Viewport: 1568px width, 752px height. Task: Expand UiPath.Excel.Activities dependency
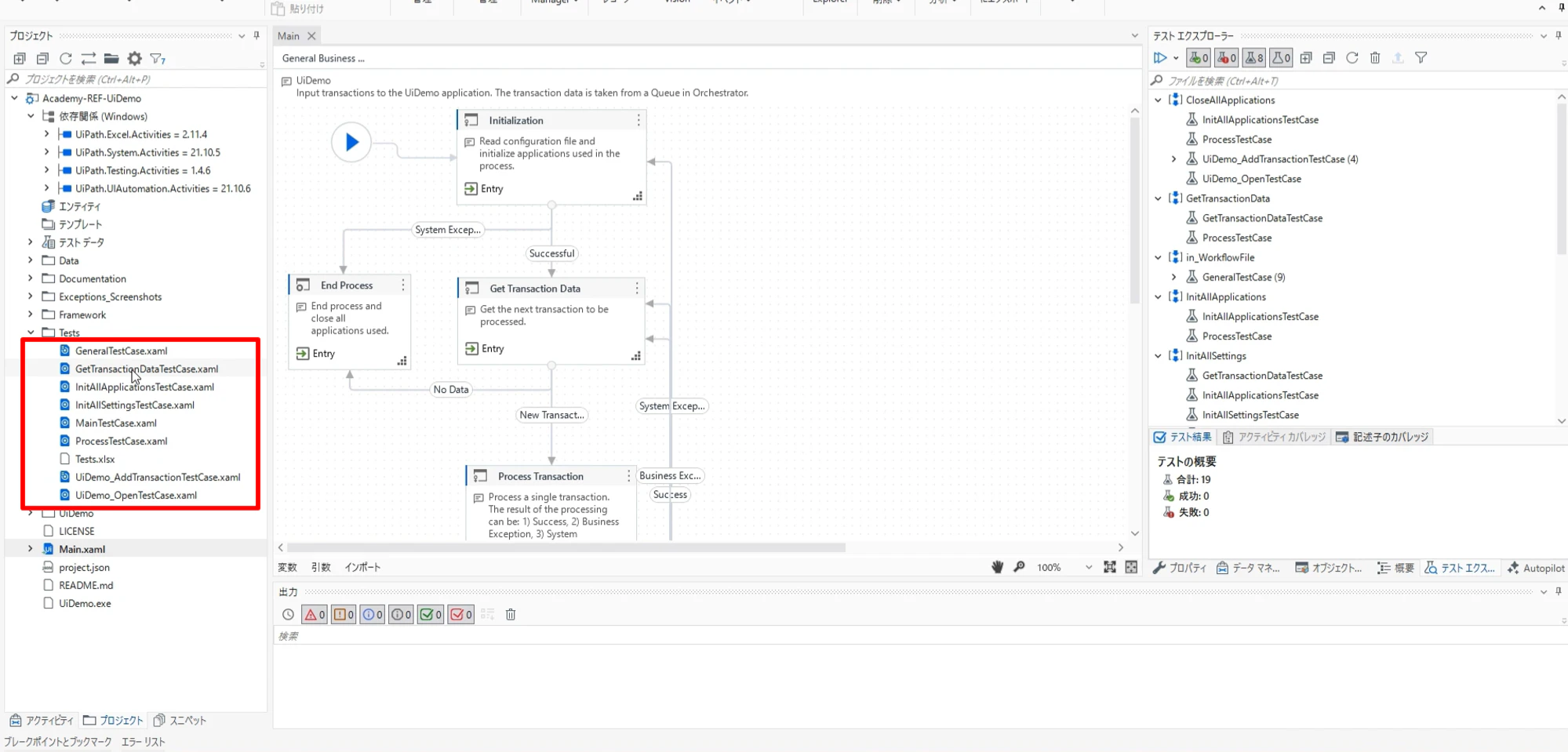point(47,134)
